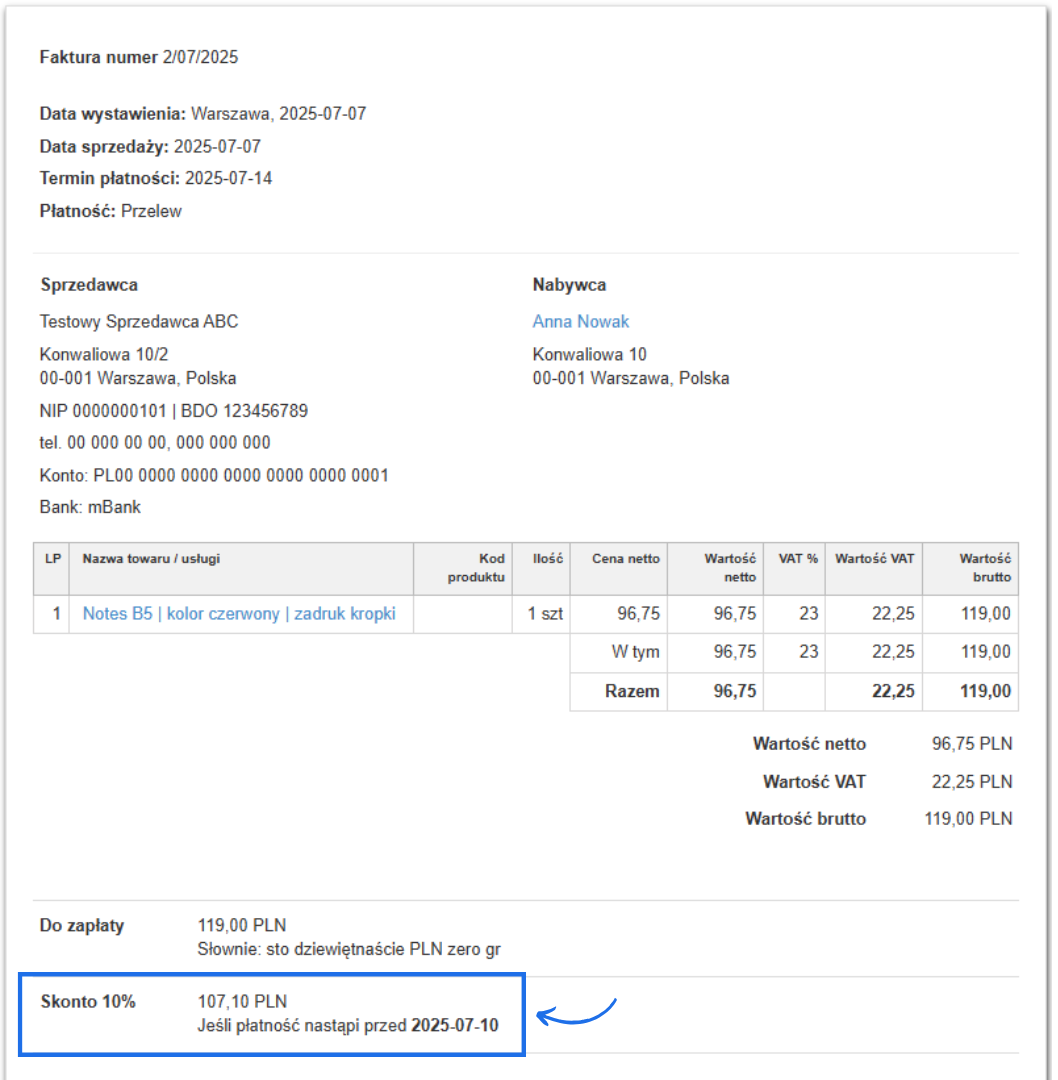Image resolution: width=1058 pixels, height=1080 pixels.
Task: Select the seller NIP and BDO line
Action: click(174, 411)
